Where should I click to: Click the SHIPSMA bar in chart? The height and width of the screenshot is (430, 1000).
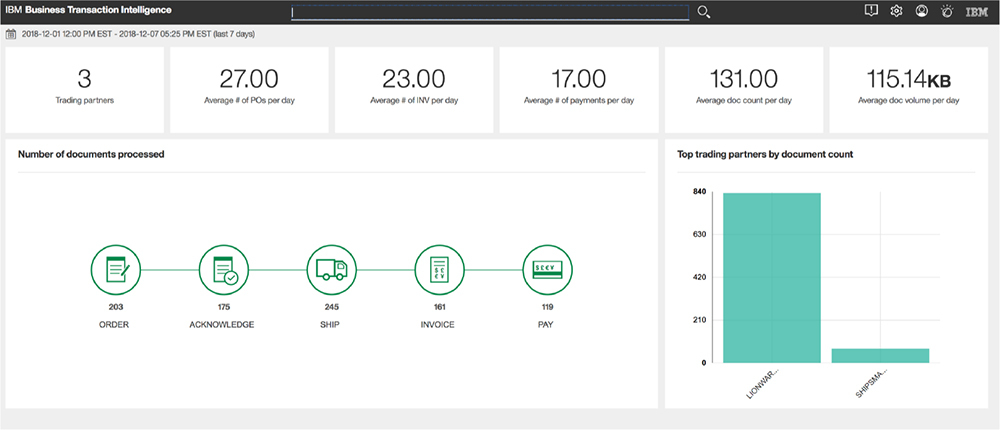coord(880,356)
